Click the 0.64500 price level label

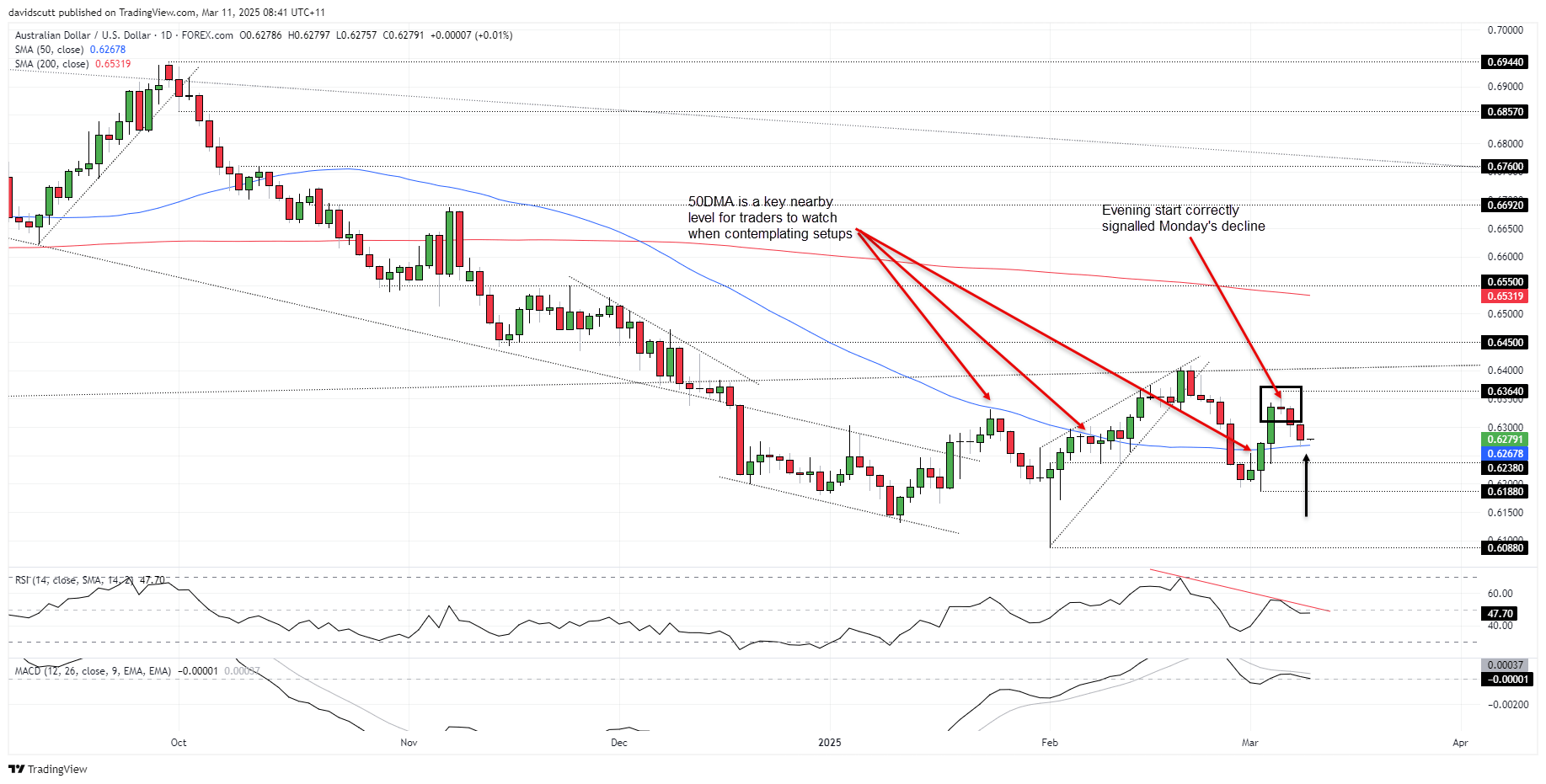pyautogui.click(x=1505, y=343)
